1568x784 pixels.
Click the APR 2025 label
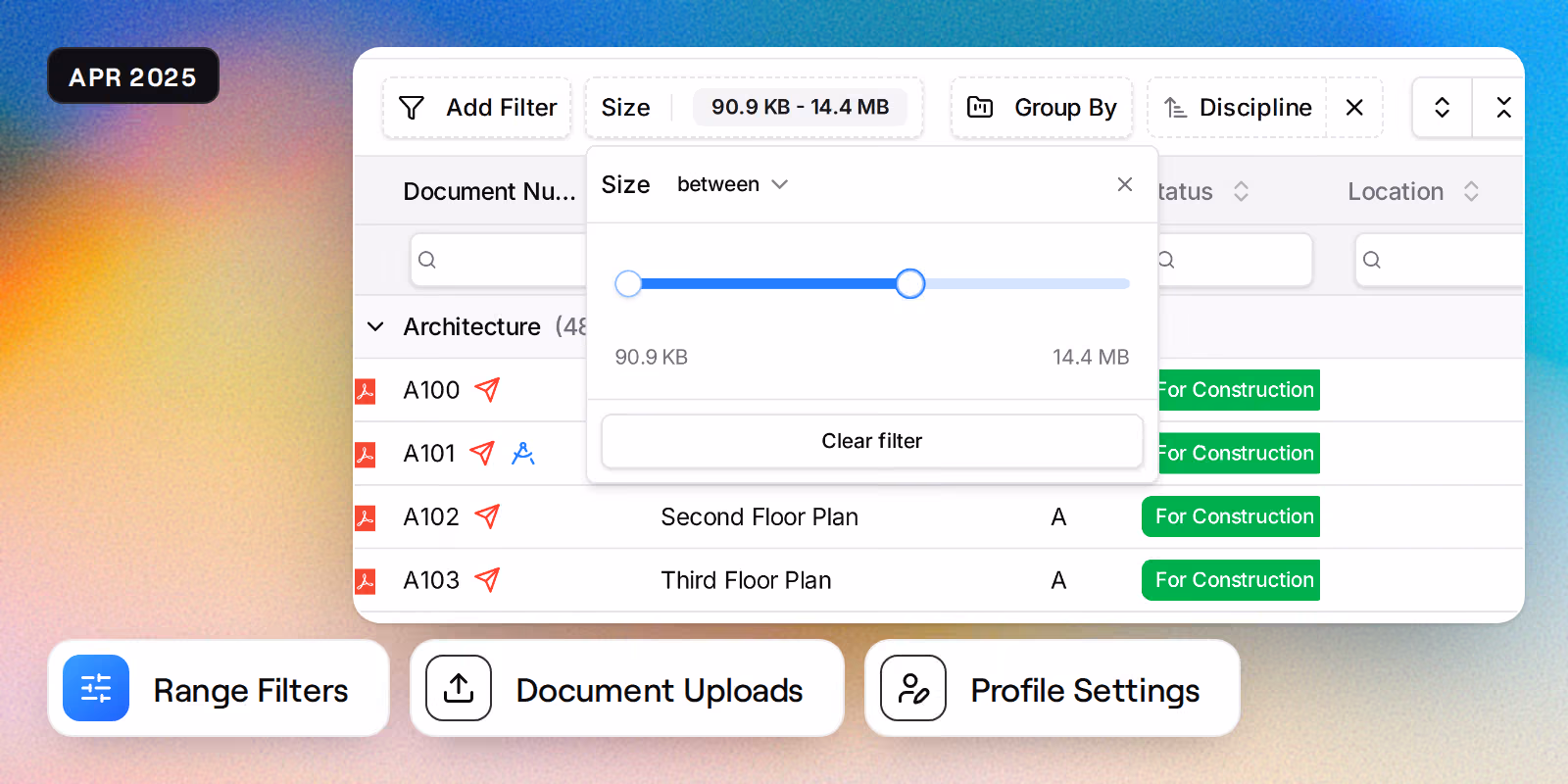[133, 76]
